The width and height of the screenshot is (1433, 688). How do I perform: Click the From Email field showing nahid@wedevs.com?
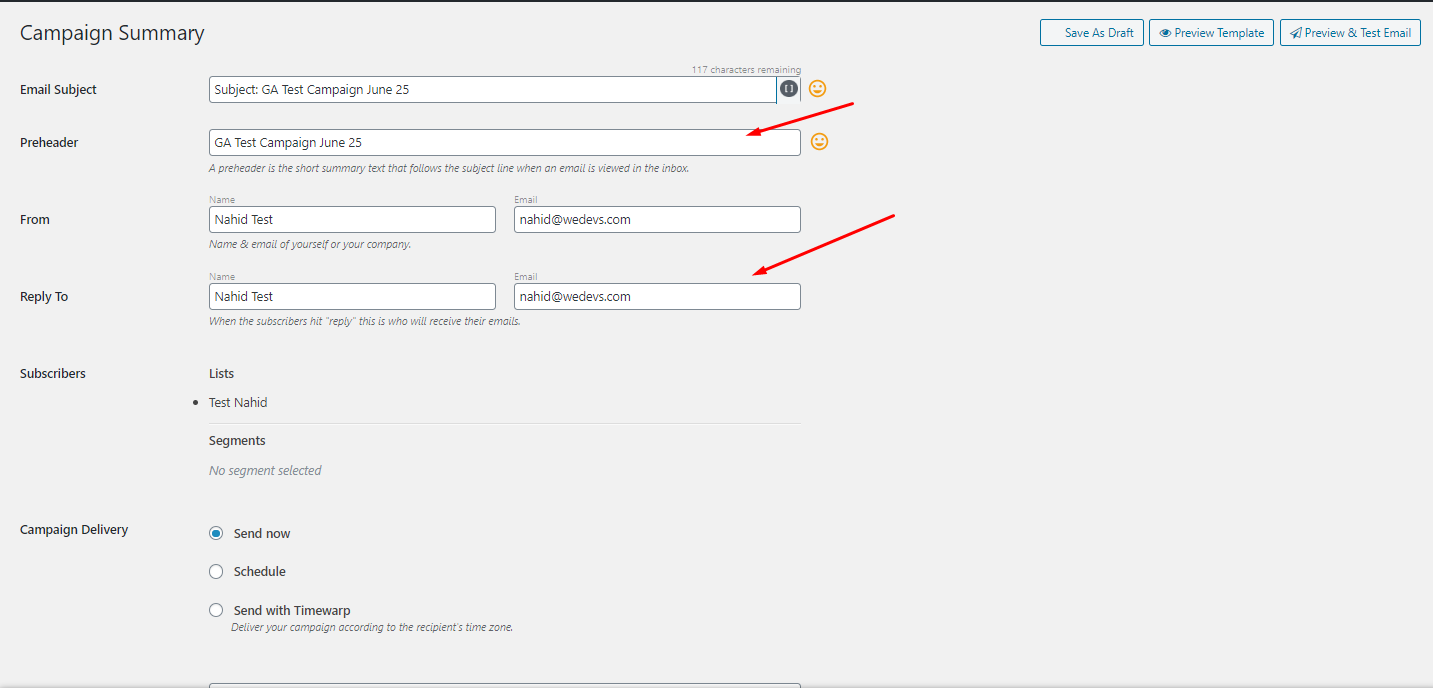point(656,219)
